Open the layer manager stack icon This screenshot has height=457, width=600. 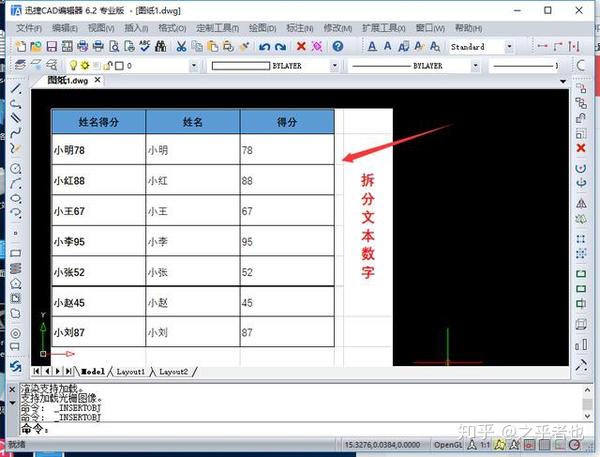21,65
